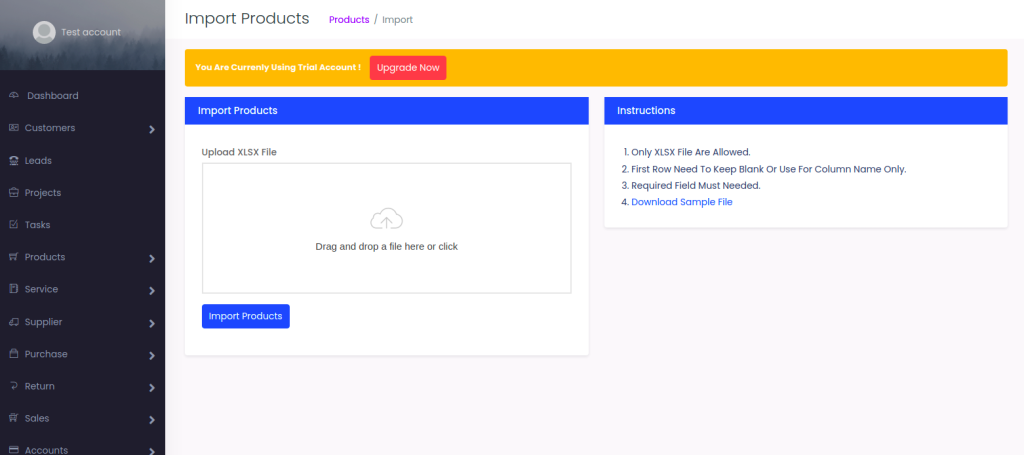This screenshot has width=1024, height=455.
Task: Click the red Upgrade Now button
Action: click(x=408, y=67)
